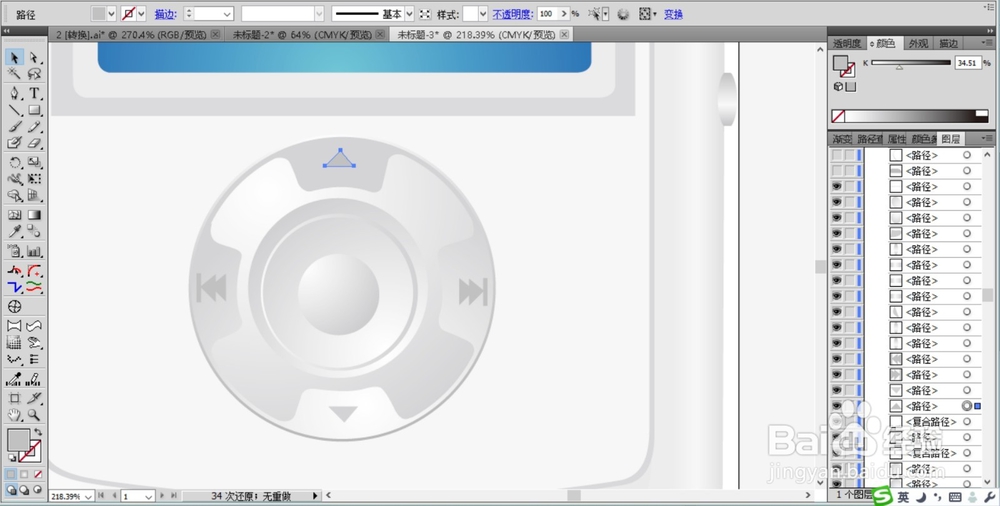This screenshot has width=1000, height=506.
Task: Select the Warp tool
Action: pos(14,179)
